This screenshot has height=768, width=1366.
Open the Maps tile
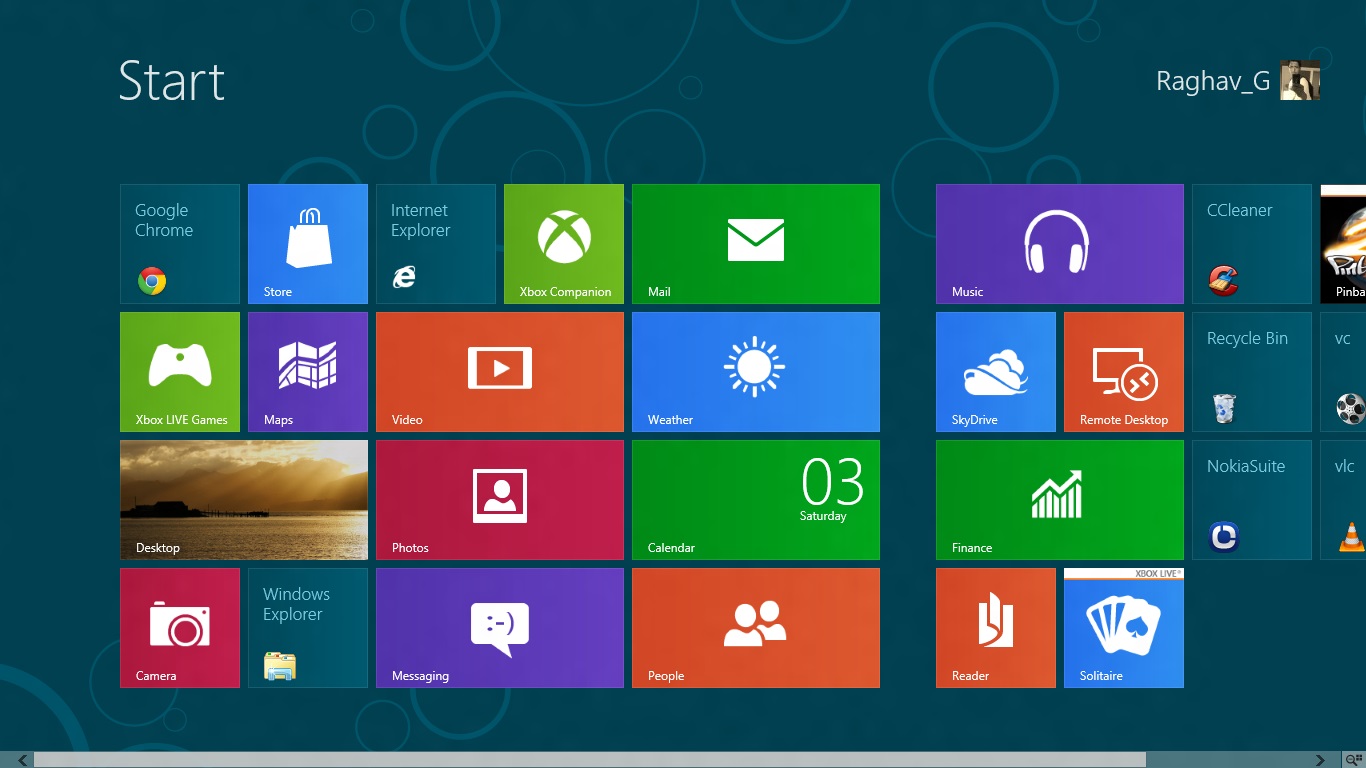(x=308, y=372)
